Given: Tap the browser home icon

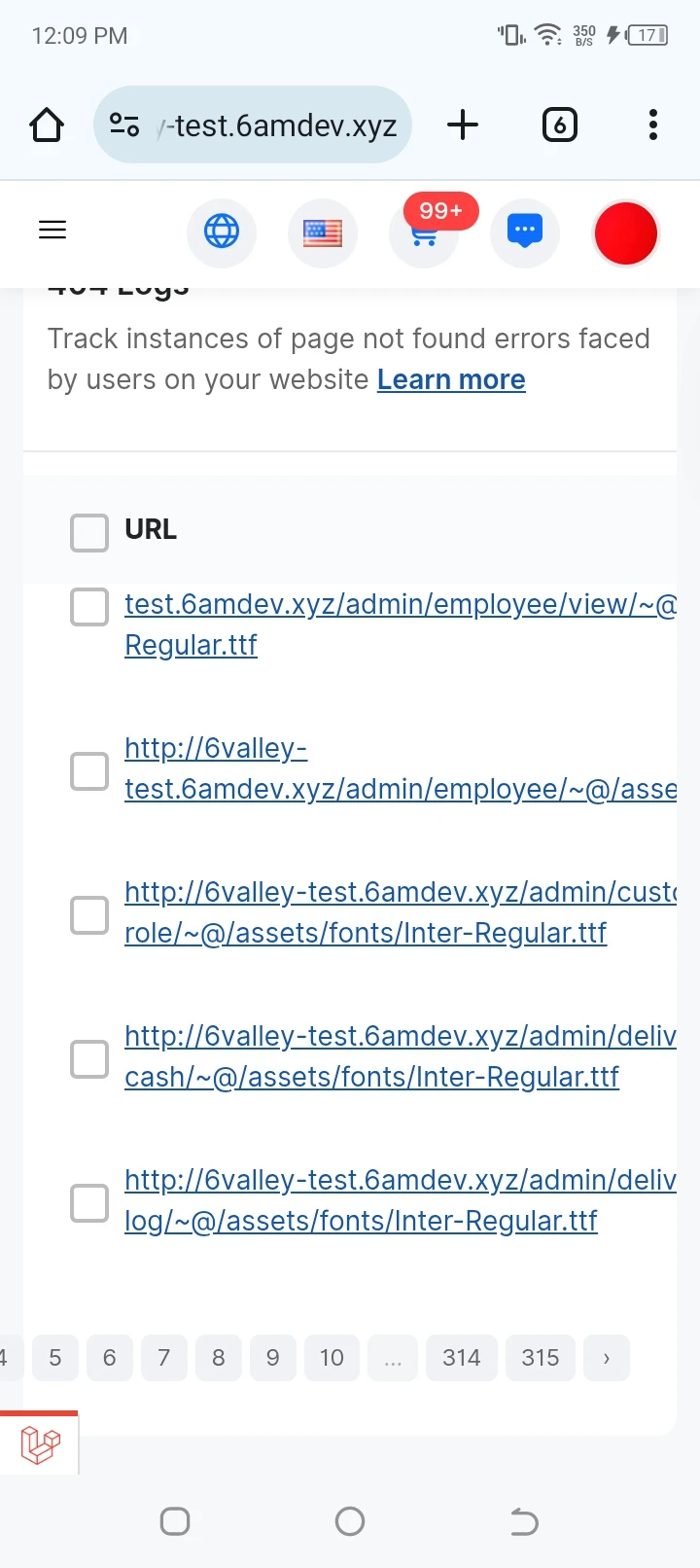Looking at the screenshot, I should pos(47,125).
